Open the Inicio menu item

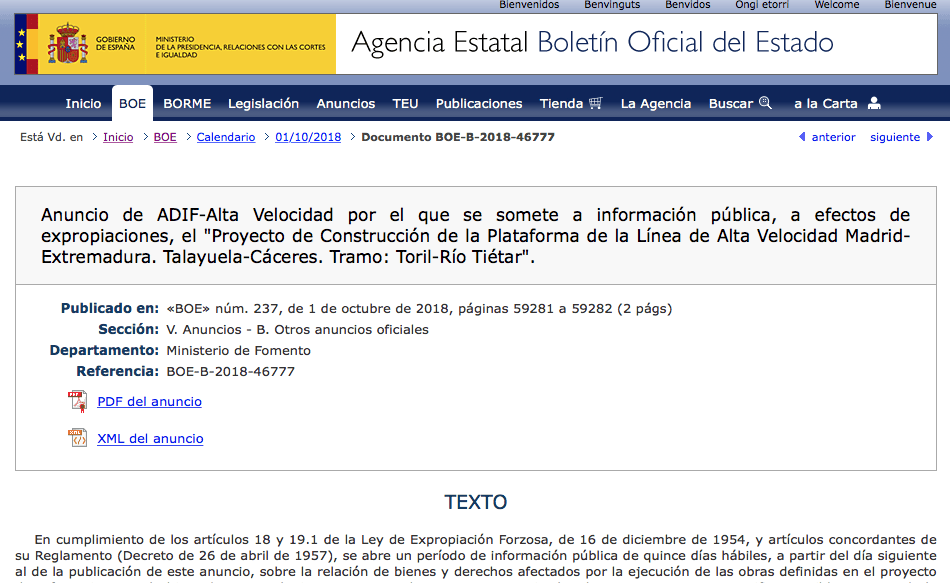click(x=83, y=104)
